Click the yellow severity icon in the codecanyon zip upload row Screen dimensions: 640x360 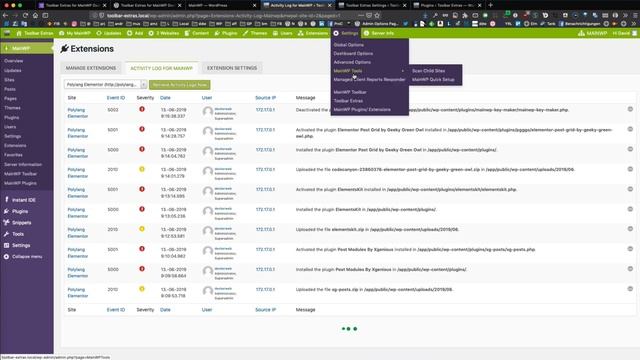pyautogui.click(x=142, y=169)
